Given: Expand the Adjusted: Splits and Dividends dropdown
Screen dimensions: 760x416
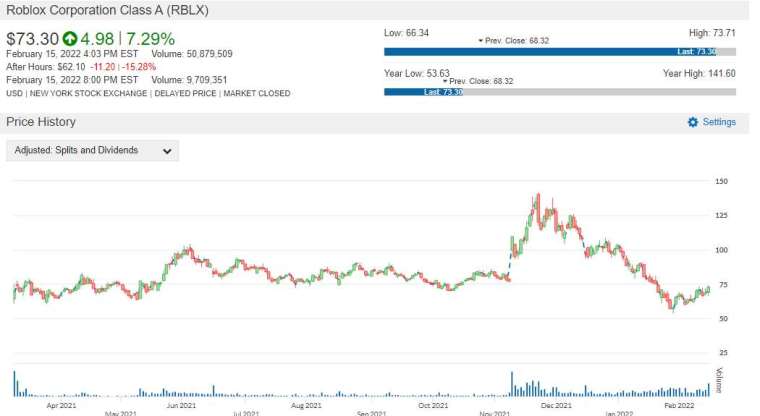Looking at the screenshot, I should click(93, 150).
